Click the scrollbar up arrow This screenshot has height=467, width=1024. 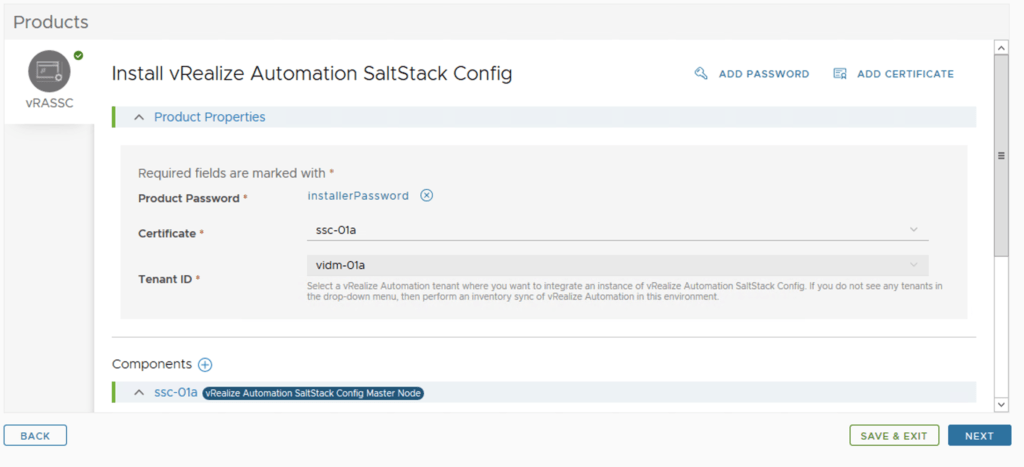1001,47
